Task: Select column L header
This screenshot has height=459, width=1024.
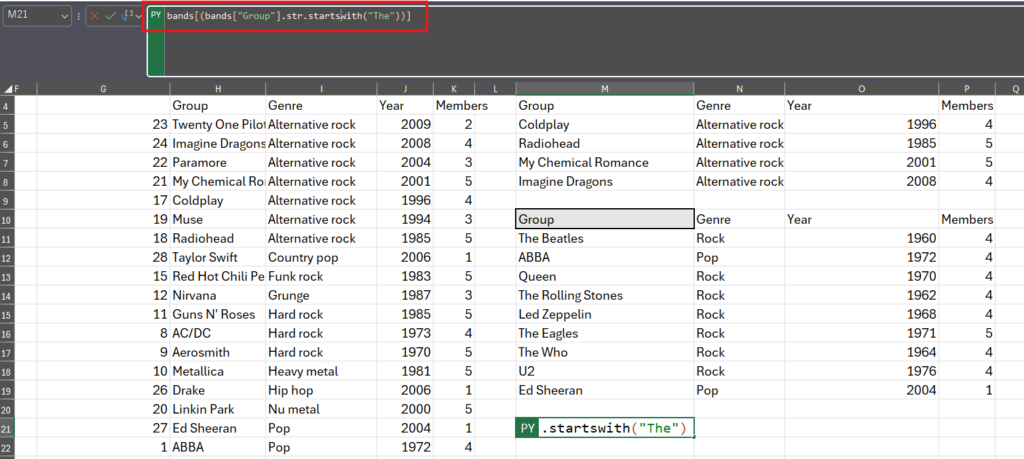Action: point(495,88)
